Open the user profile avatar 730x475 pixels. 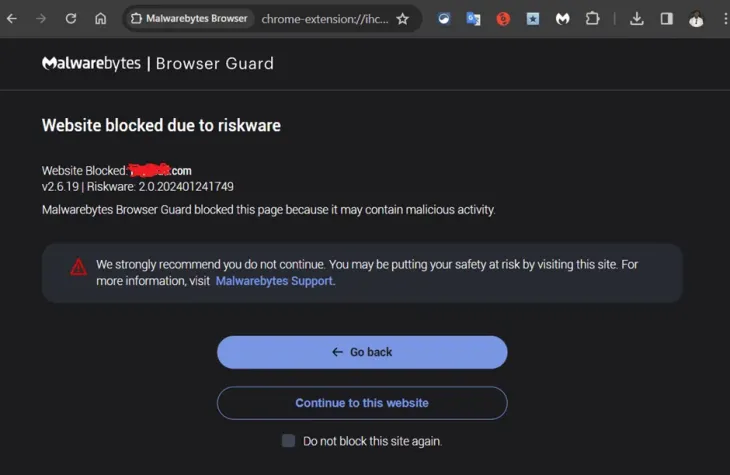[x=696, y=19]
